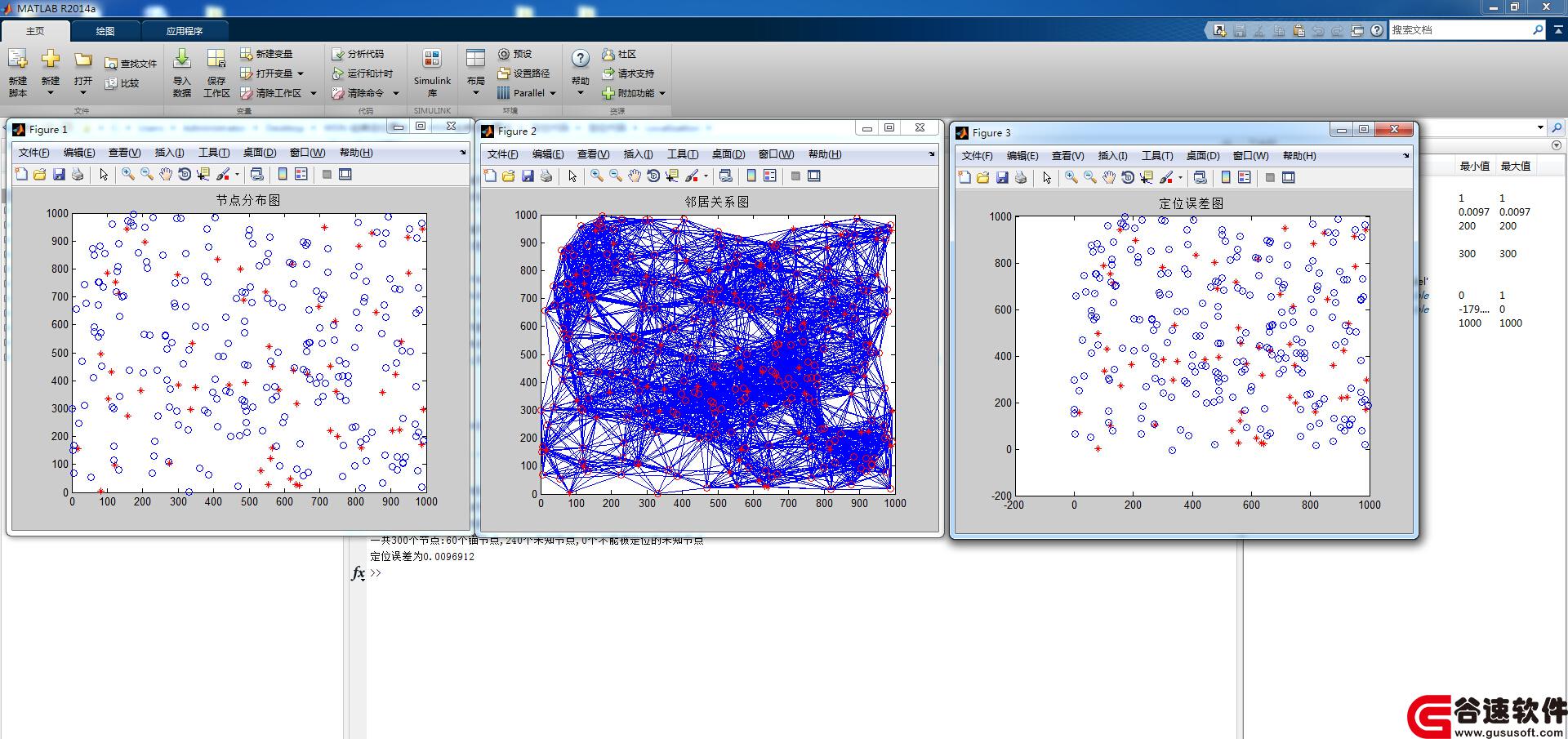Click Request Support (请求支持) button
The width and height of the screenshot is (1568, 739).
(x=628, y=73)
